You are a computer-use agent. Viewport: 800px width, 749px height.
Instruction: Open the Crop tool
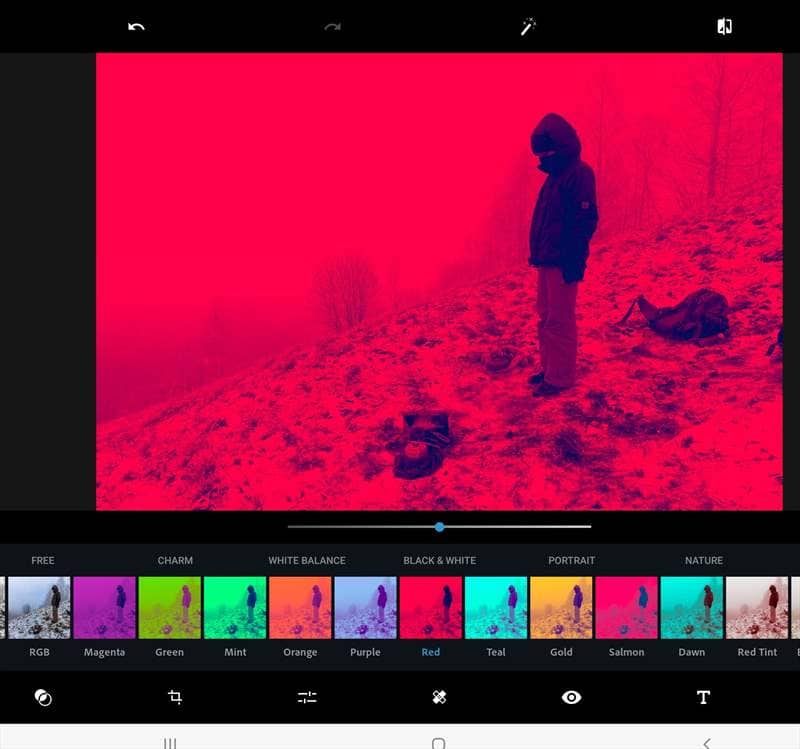click(175, 697)
